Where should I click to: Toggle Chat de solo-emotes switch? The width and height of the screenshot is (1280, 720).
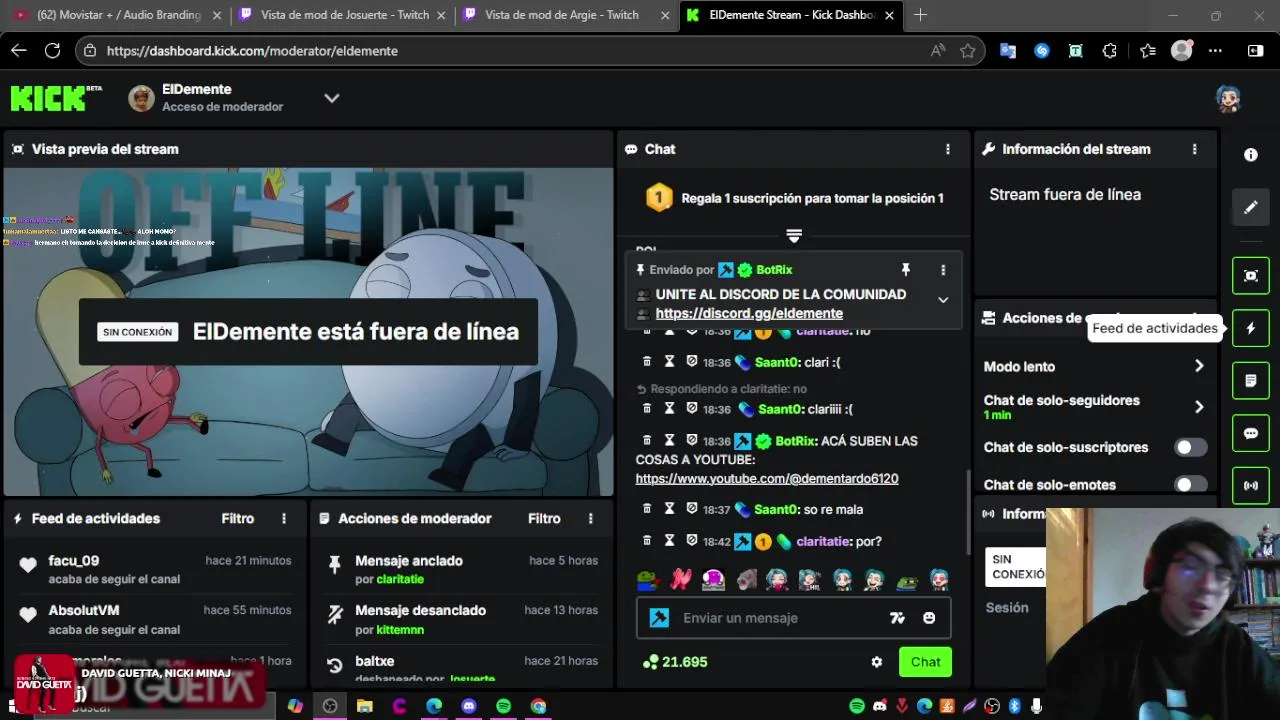[x=1190, y=484]
